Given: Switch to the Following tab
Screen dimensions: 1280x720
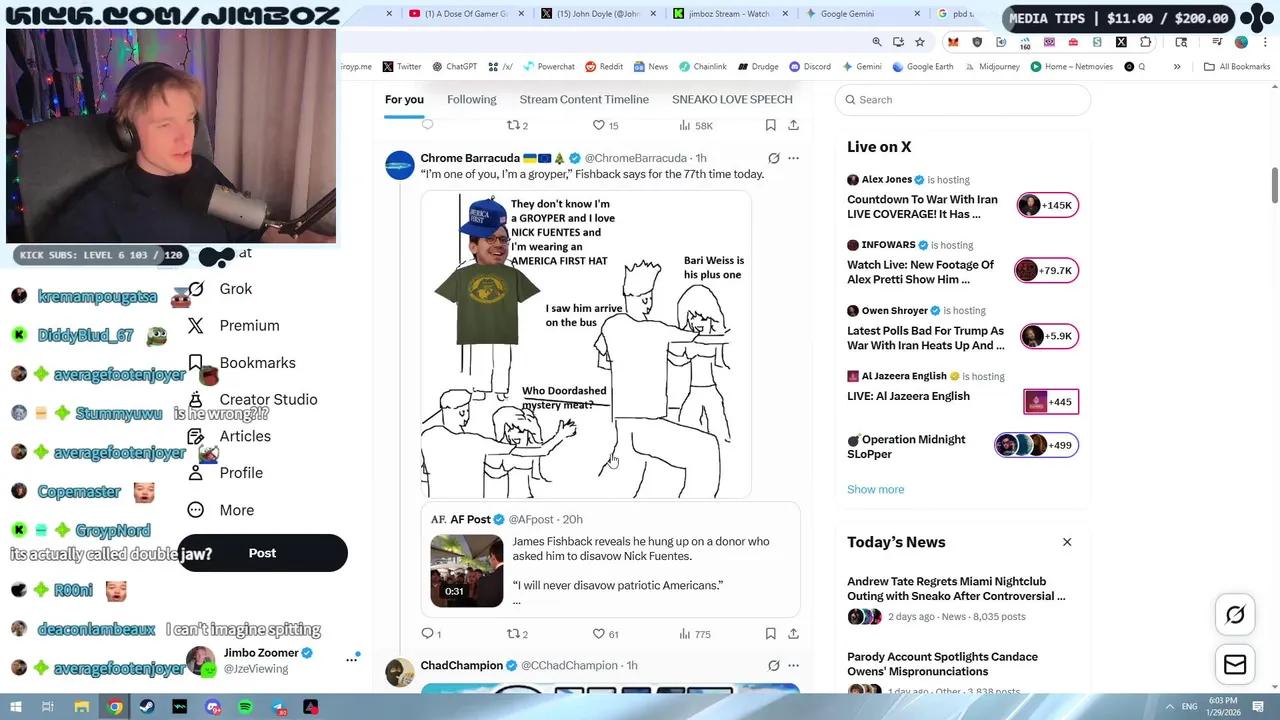Looking at the screenshot, I should 471,99.
